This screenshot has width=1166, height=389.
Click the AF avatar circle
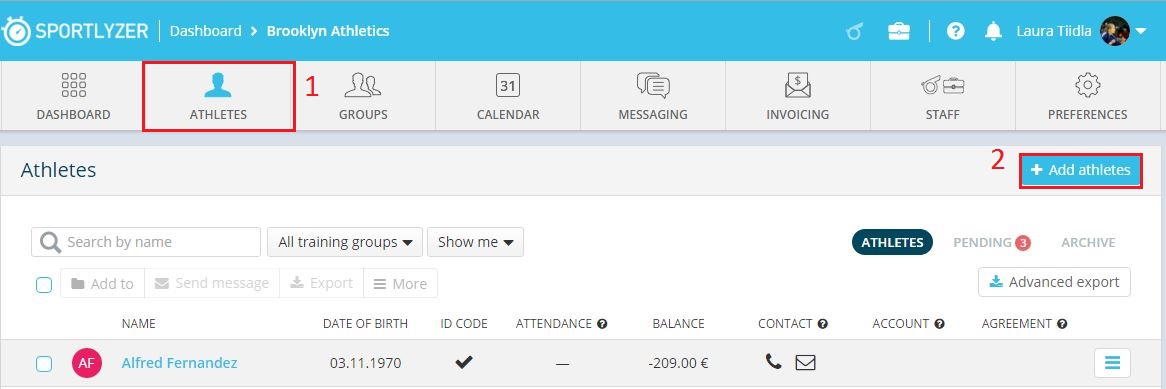[87, 363]
